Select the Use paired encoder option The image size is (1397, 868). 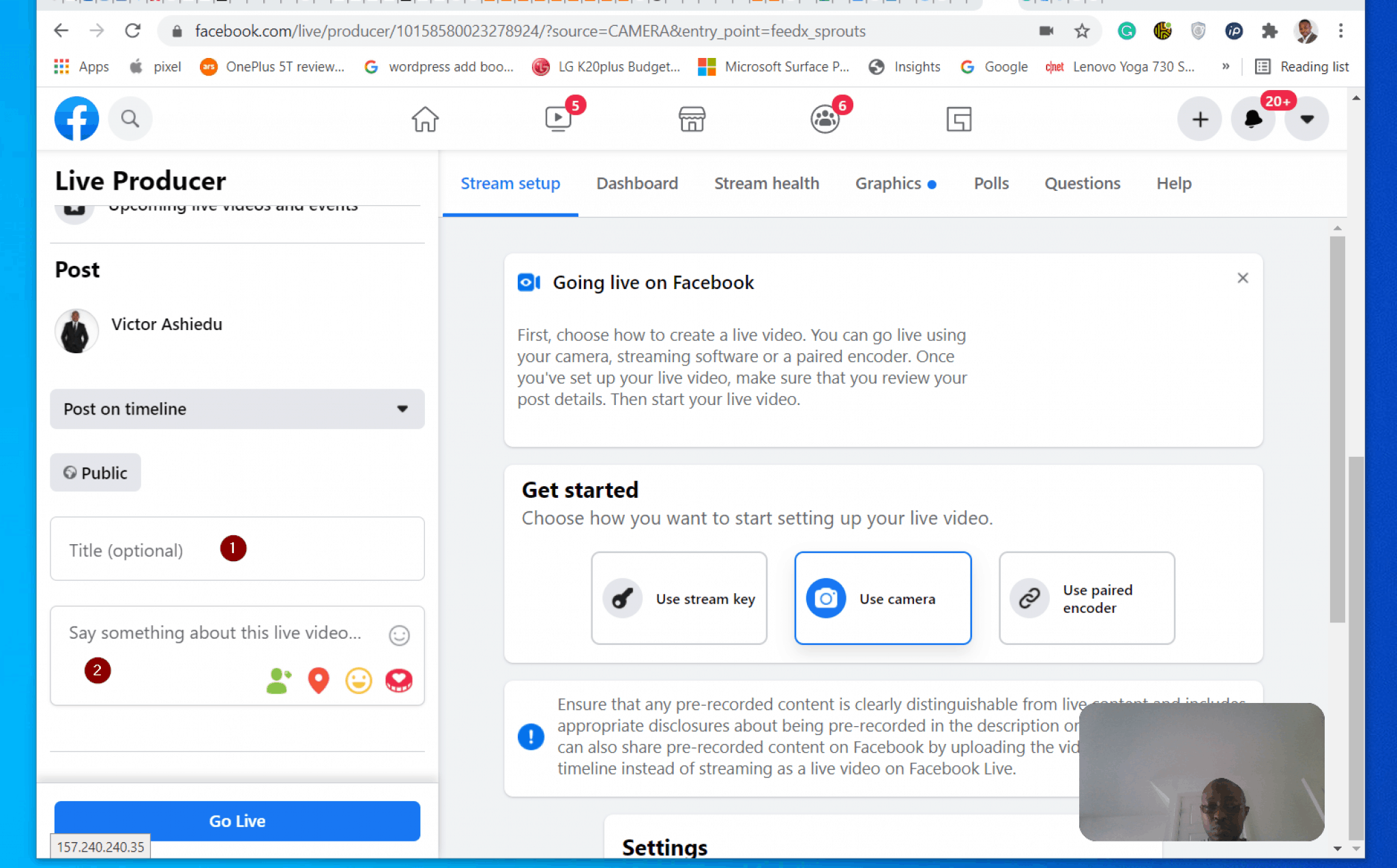coord(1086,598)
